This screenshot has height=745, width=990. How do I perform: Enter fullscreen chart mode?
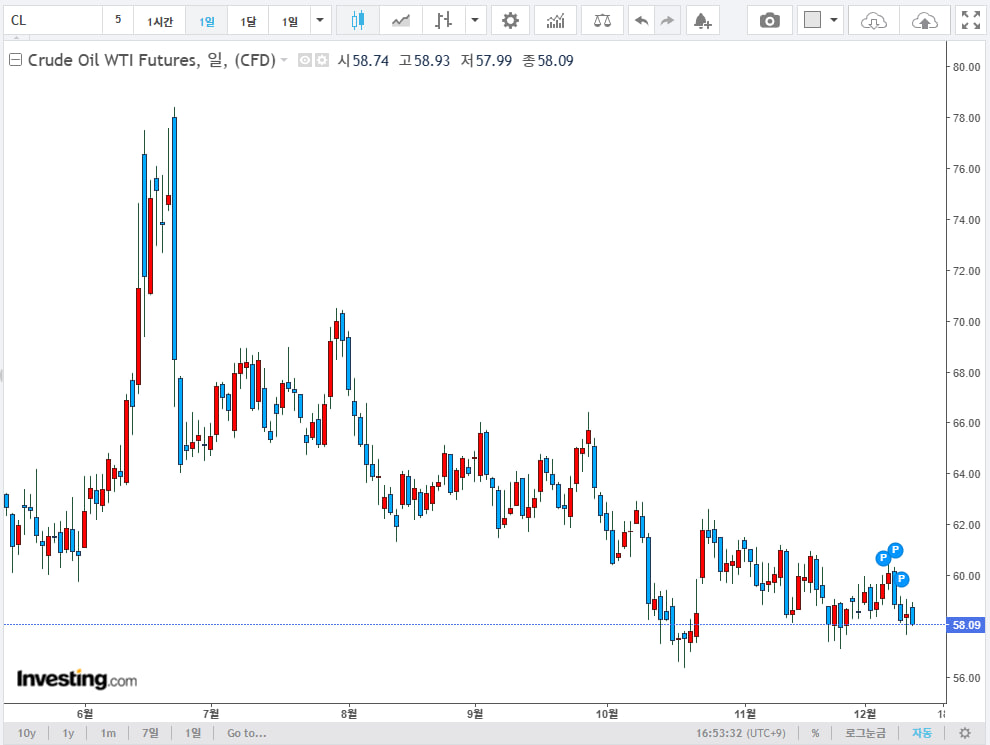969,20
